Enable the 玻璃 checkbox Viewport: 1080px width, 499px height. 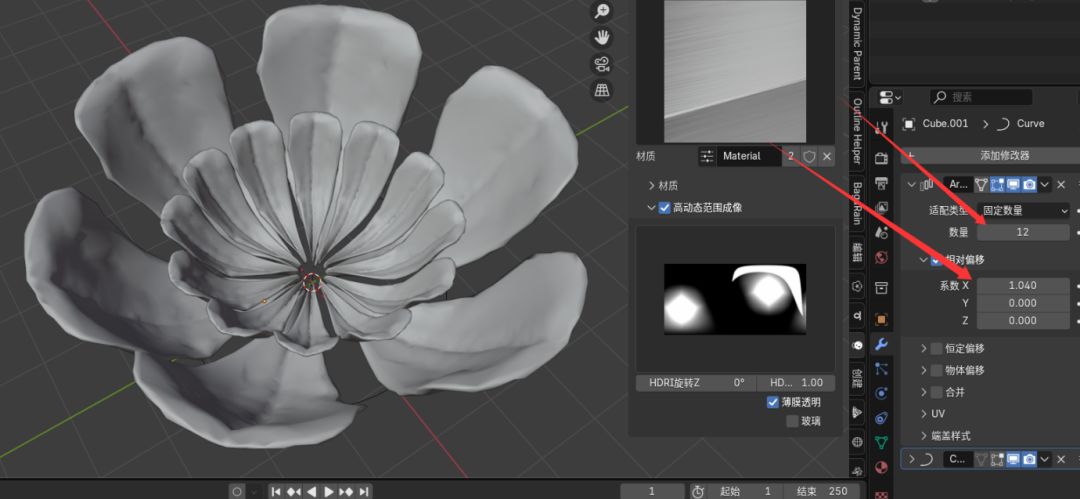793,421
